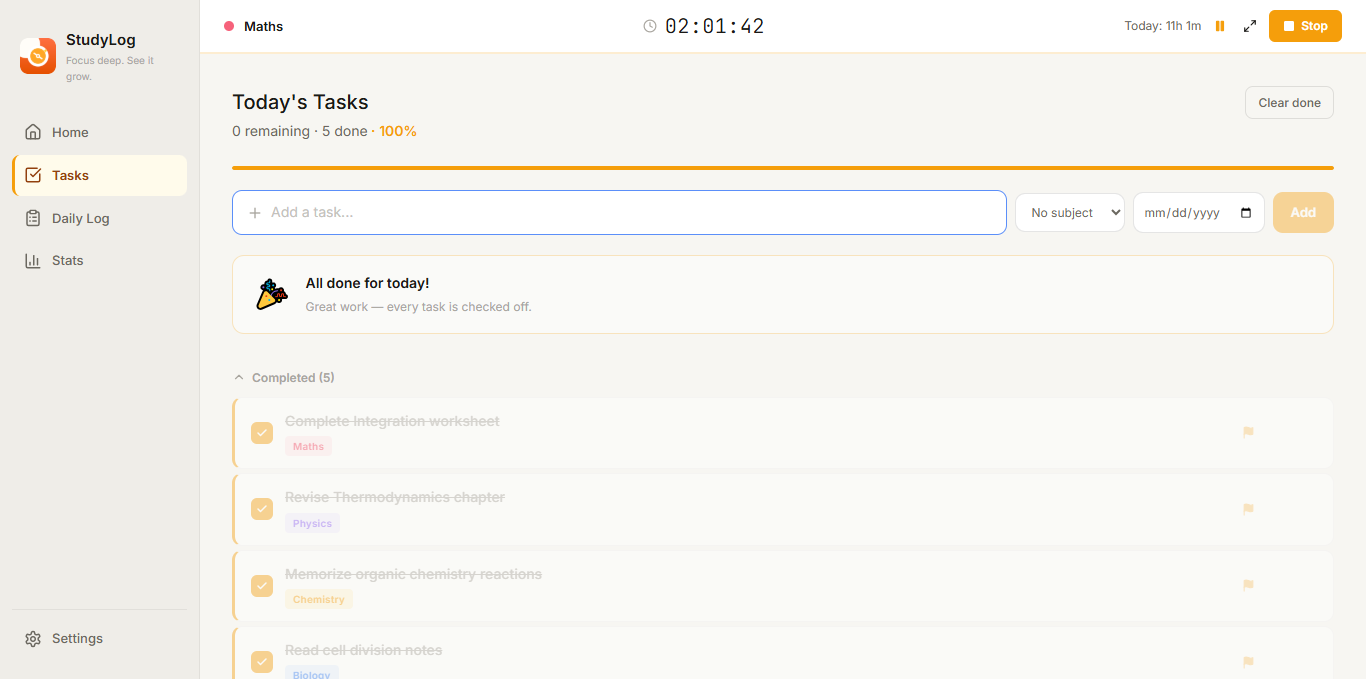The height and width of the screenshot is (679, 1366).
Task: Open the No subject dropdown
Action: pos(1070,212)
